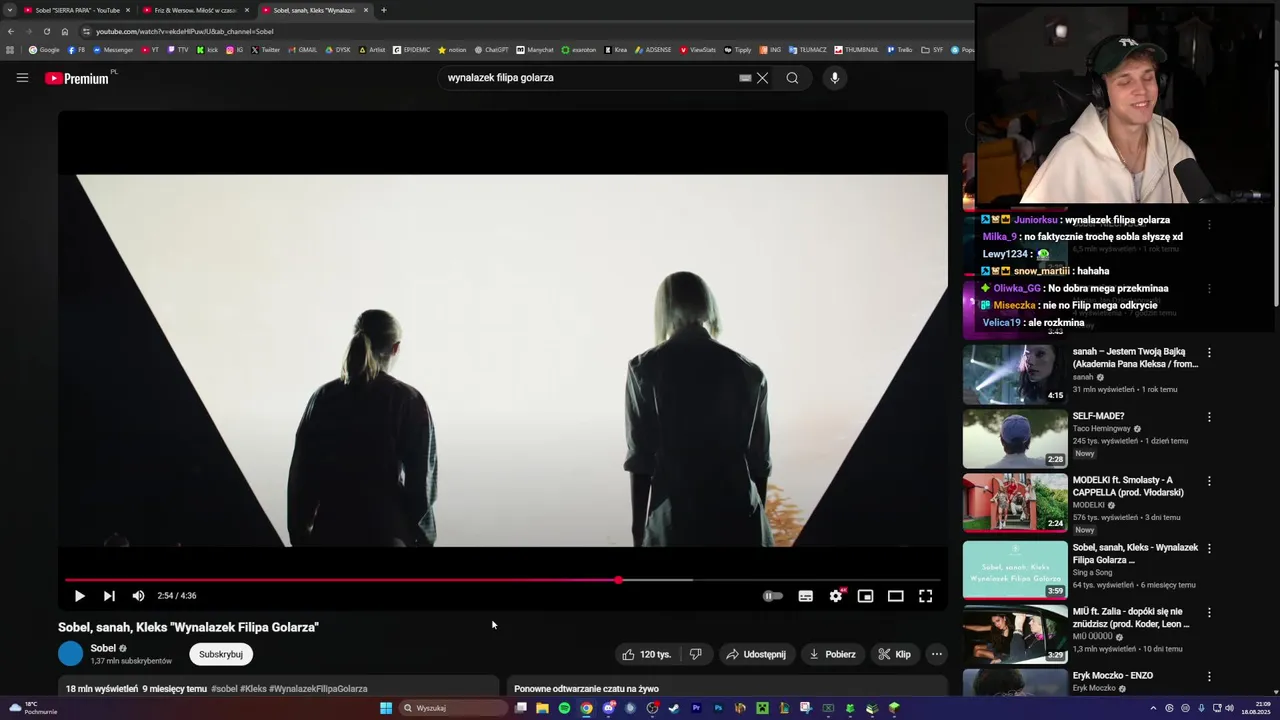
Task: Open options menu for SELF-MADE? video
Action: (1209, 417)
